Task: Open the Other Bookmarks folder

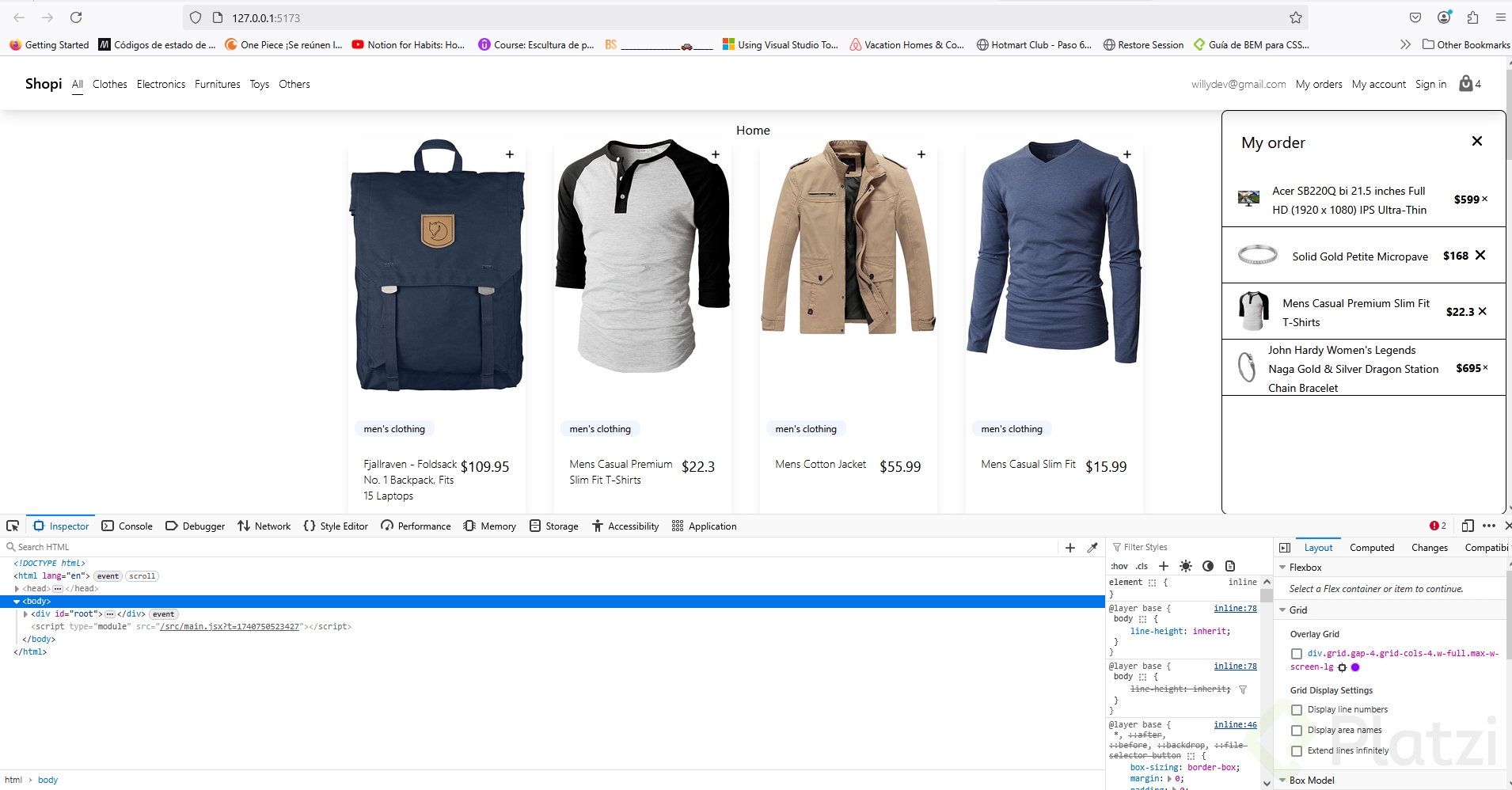Action: (1466, 44)
